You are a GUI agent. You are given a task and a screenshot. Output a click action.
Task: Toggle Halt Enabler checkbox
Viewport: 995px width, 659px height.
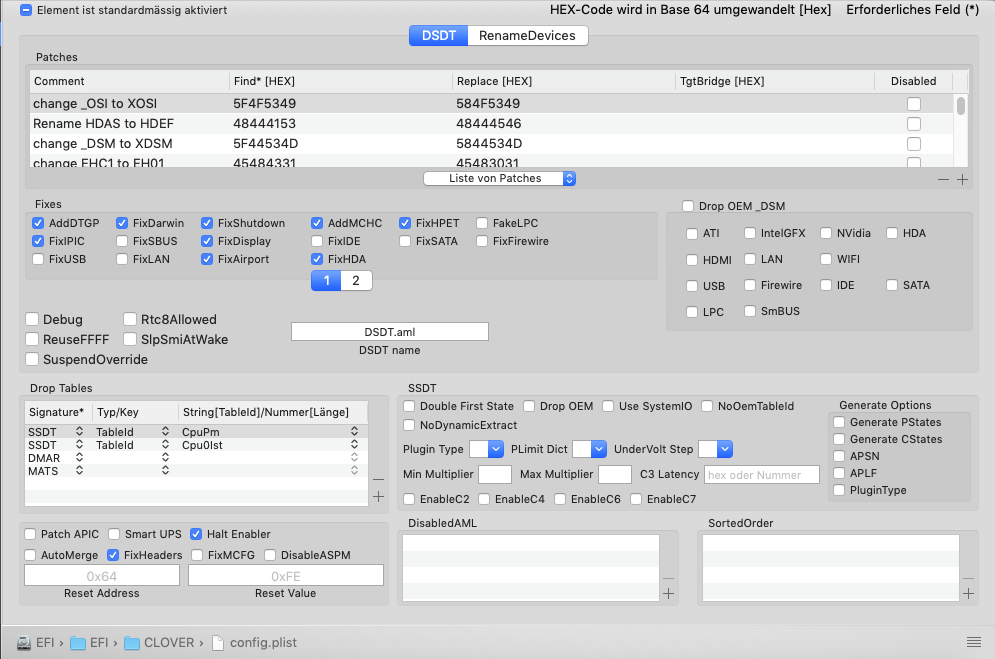pos(196,534)
